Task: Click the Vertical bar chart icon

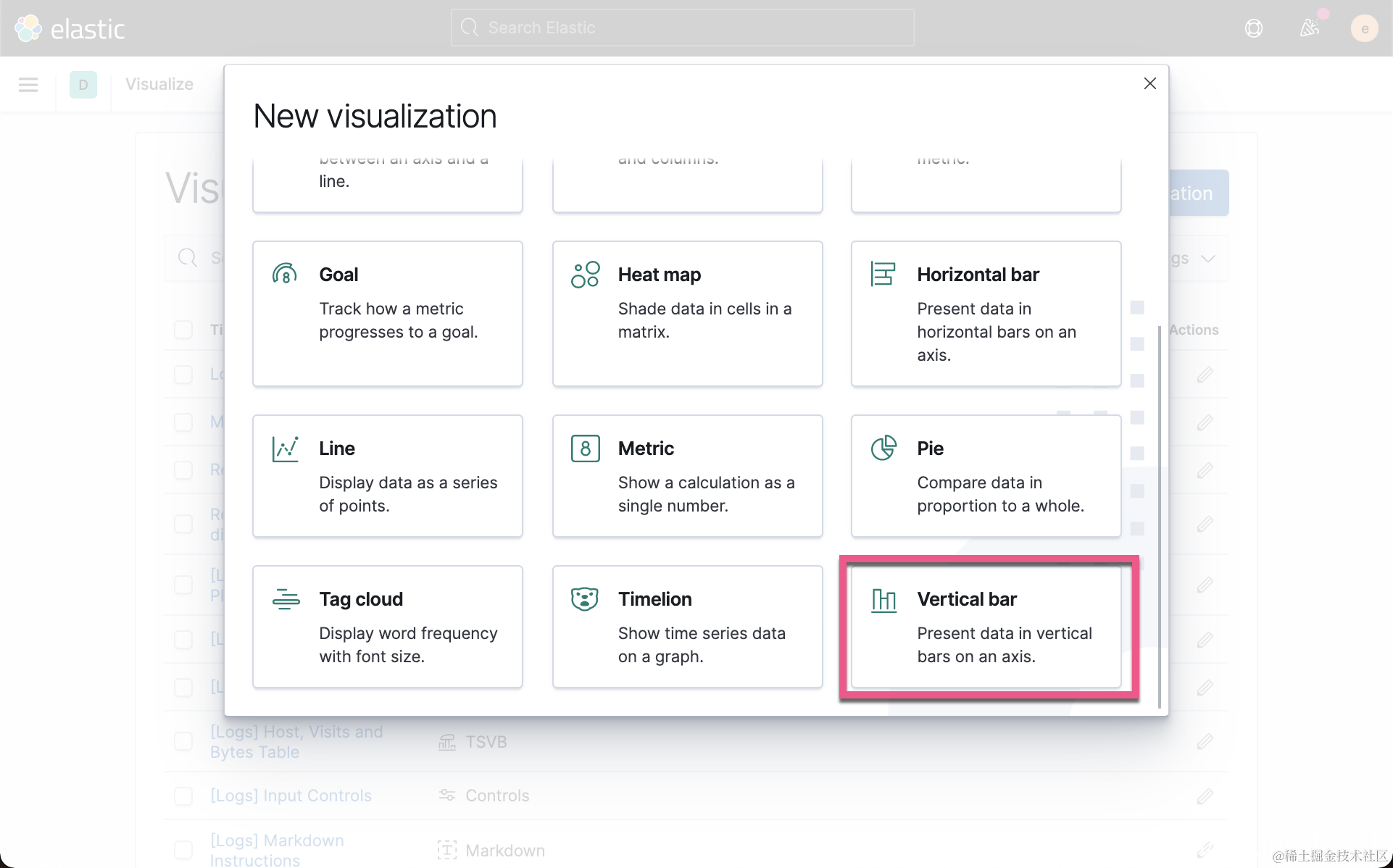Action: click(x=883, y=600)
